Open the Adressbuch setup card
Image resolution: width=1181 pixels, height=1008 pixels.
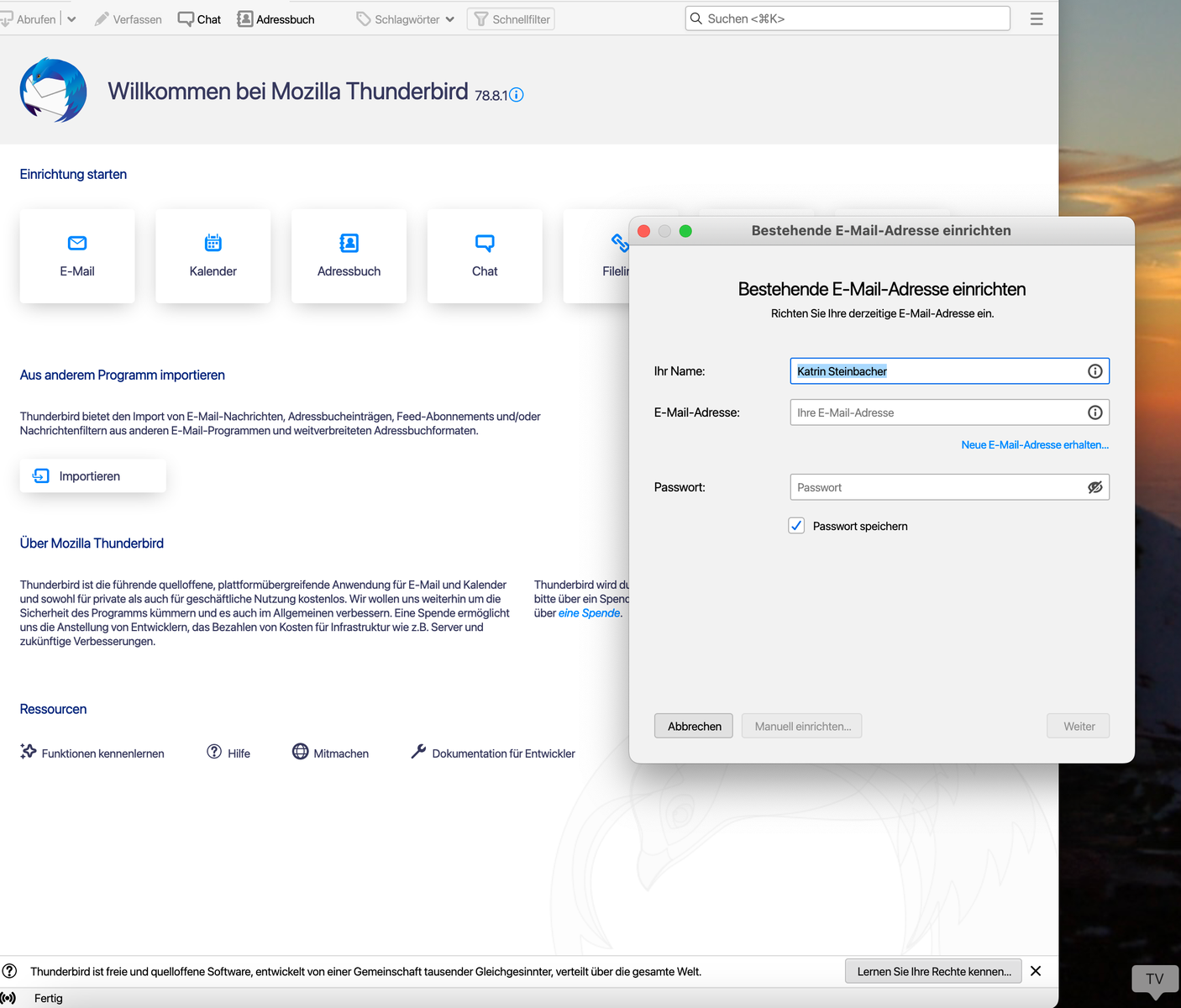click(x=349, y=256)
